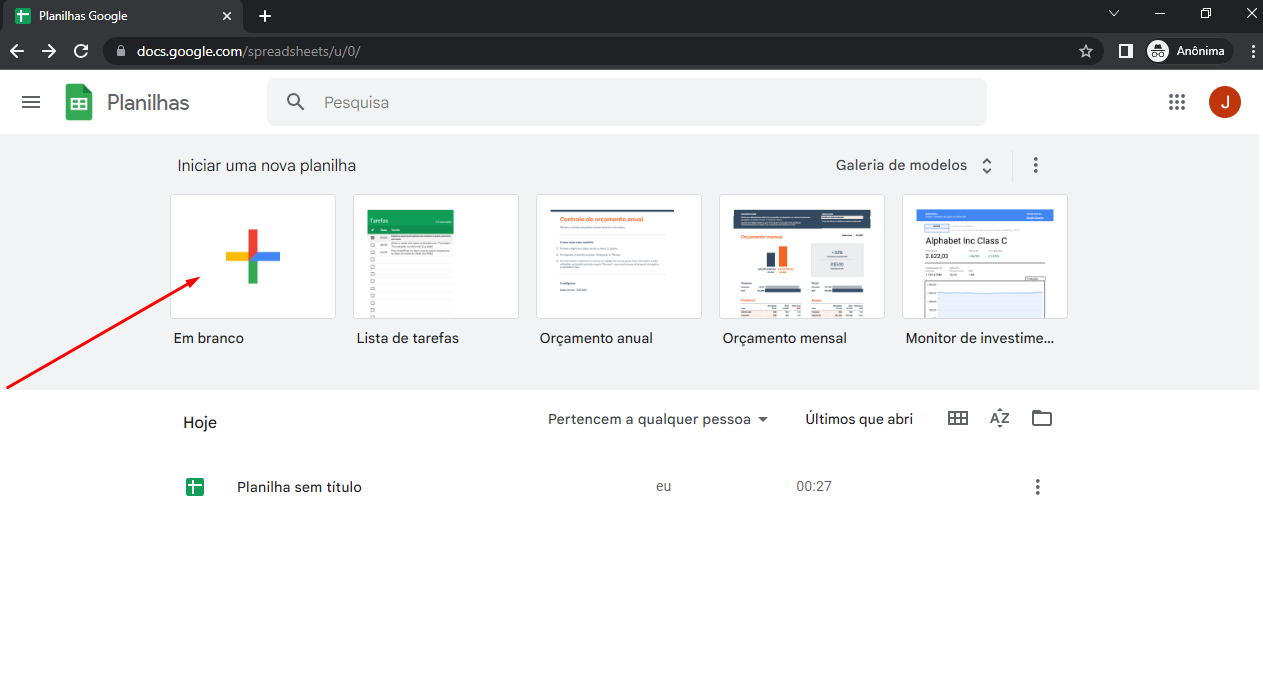Expand the Galeria de modelos
The width and height of the screenshot is (1263, 678).
pyautogui.click(x=914, y=165)
